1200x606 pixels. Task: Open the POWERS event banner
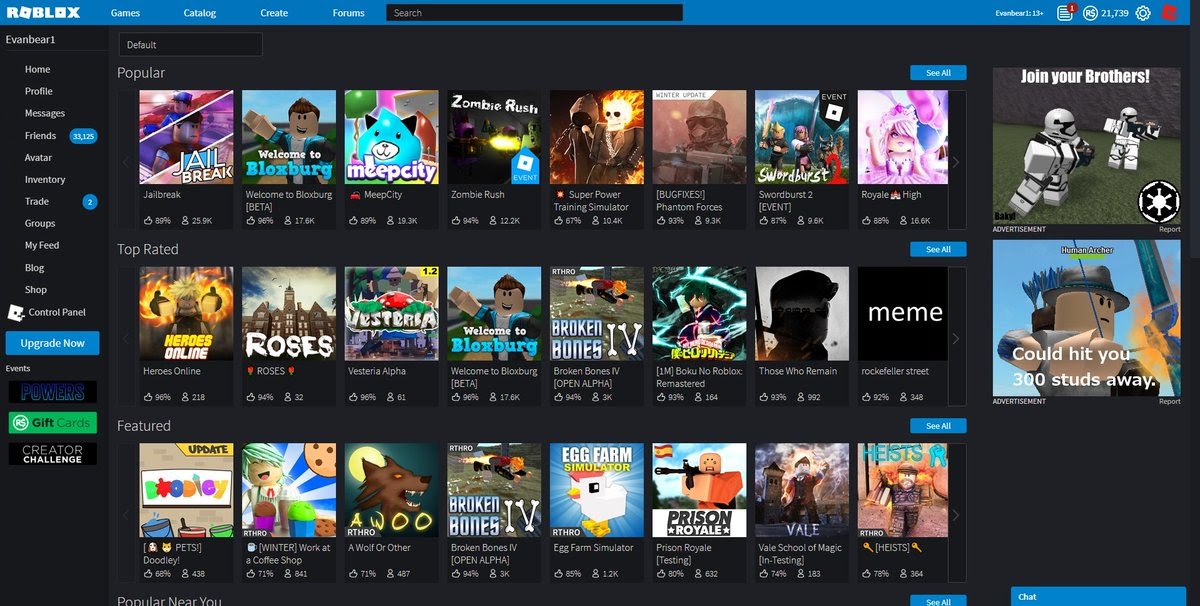tap(53, 391)
